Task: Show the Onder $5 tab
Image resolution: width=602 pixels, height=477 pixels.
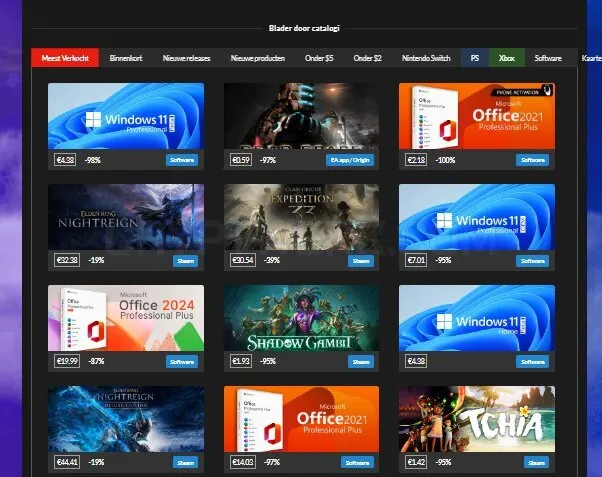Action: [x=319, y=58]
